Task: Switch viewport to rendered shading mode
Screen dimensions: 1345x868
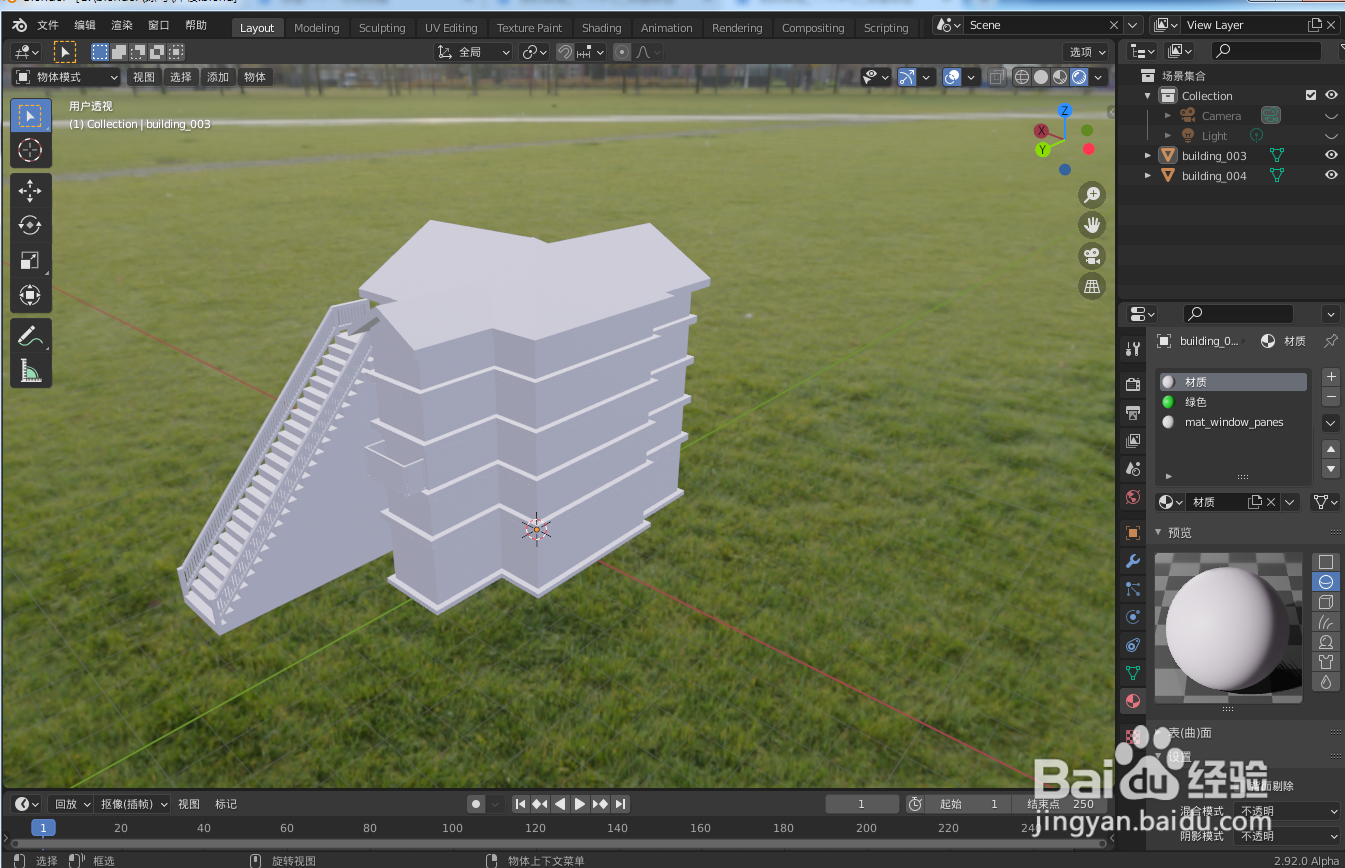Action: coord(1078,76)
